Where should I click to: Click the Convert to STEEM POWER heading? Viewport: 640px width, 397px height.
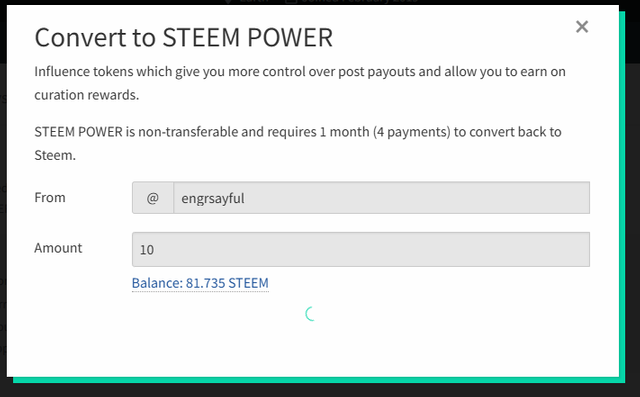(x=184, y=38)
